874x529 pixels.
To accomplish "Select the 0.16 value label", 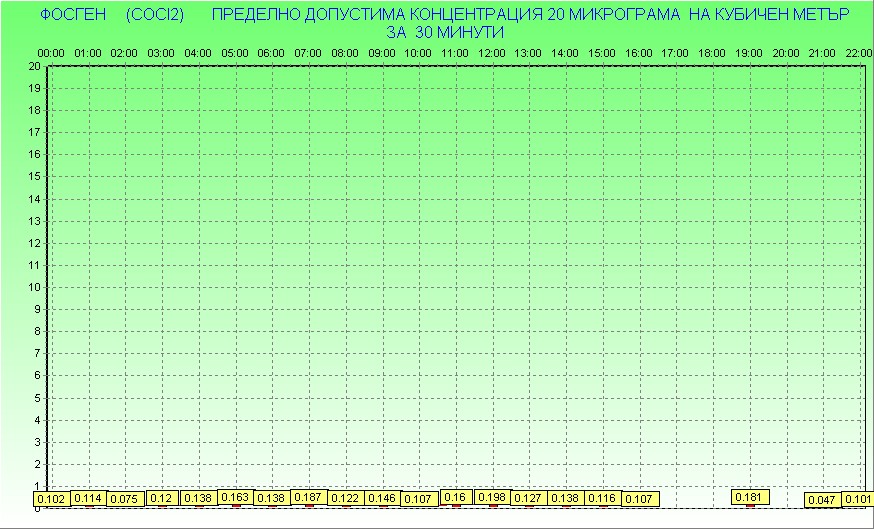I will pyautogui.click(x=455, y=497).
